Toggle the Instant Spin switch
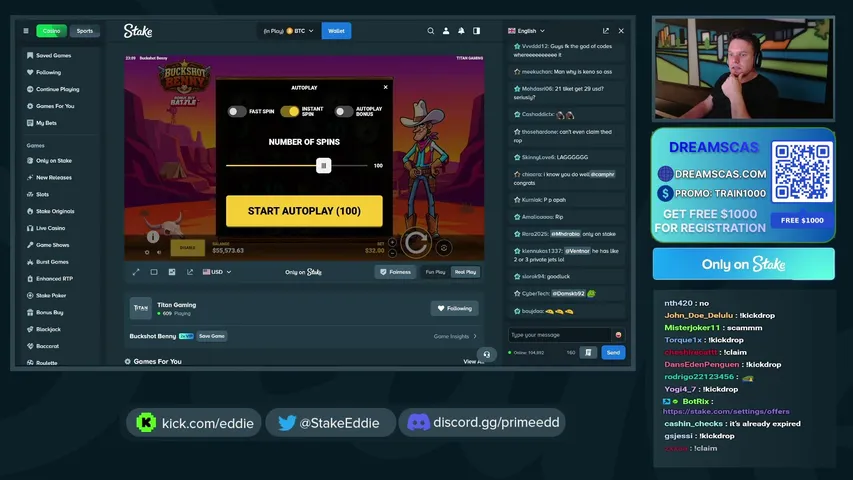This screenshot has height=480, width=853. click(290, 112)
